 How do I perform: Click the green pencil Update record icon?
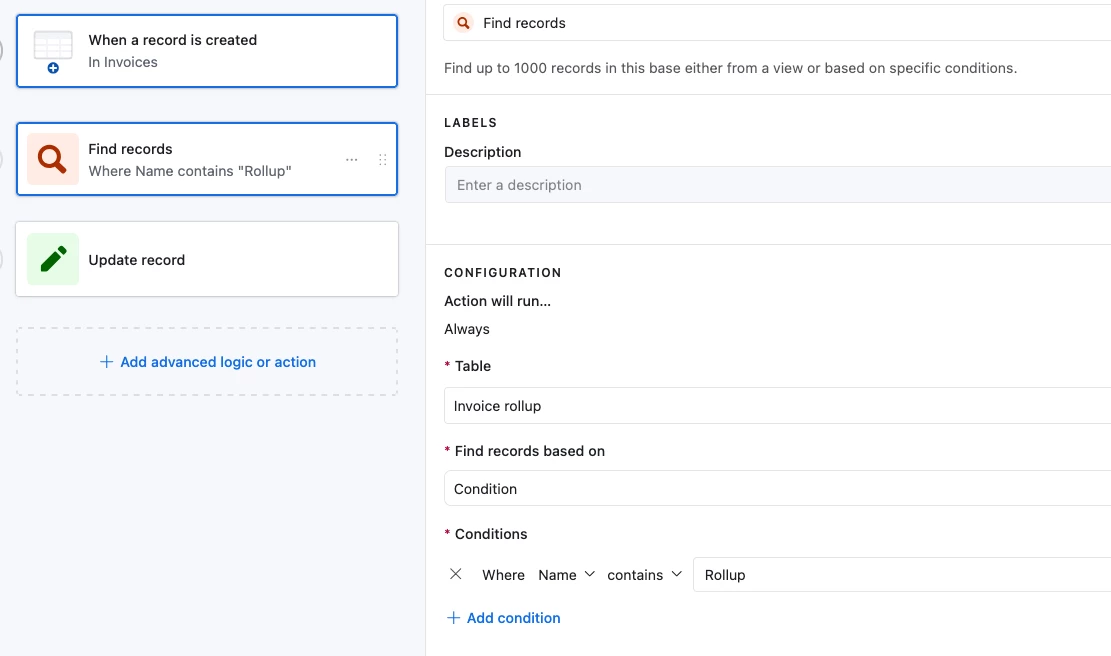point(53,259)
